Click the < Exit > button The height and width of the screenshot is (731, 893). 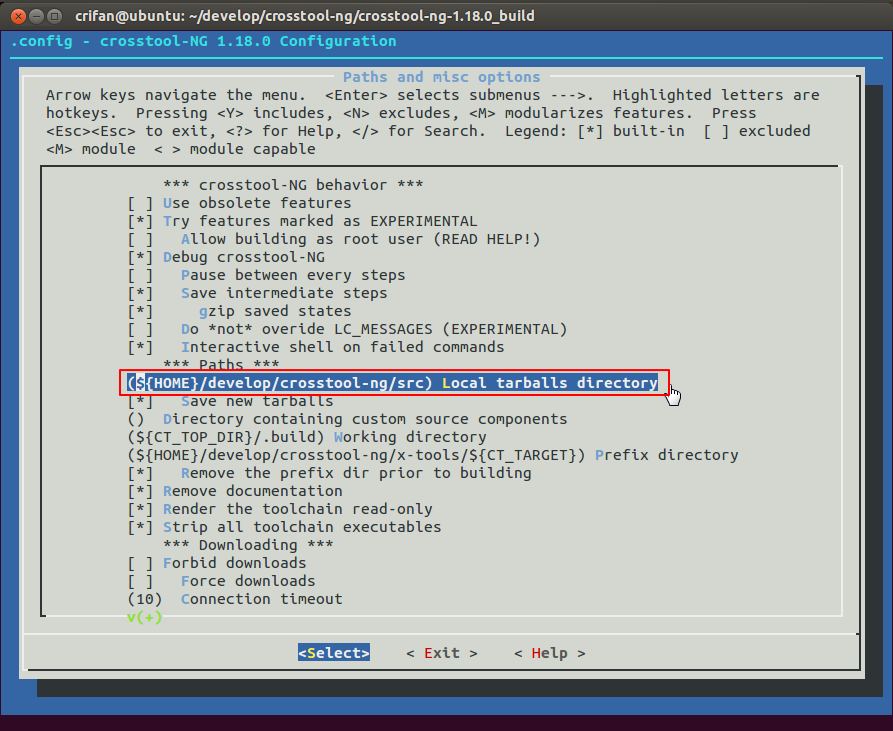point(442,653)
